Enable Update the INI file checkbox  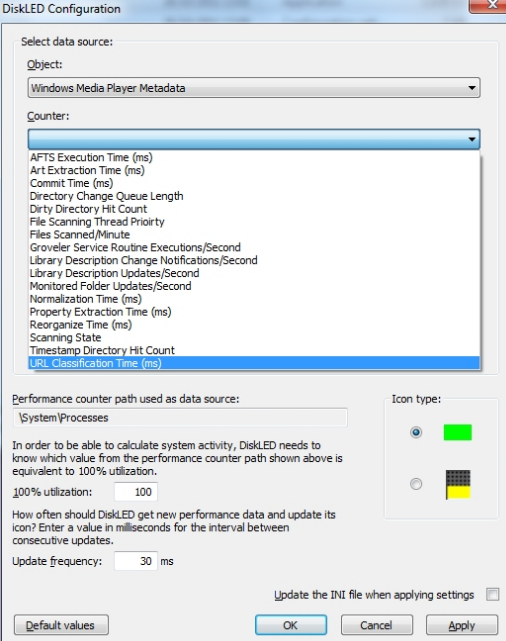pyautogui.click(x=493, y=594)
